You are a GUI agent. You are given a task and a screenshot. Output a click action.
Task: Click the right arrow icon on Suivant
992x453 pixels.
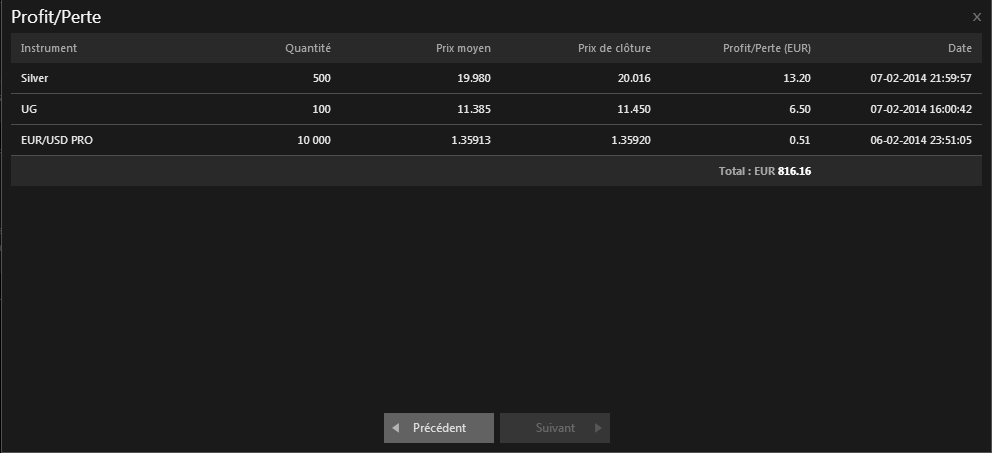[x=598, y=428]
